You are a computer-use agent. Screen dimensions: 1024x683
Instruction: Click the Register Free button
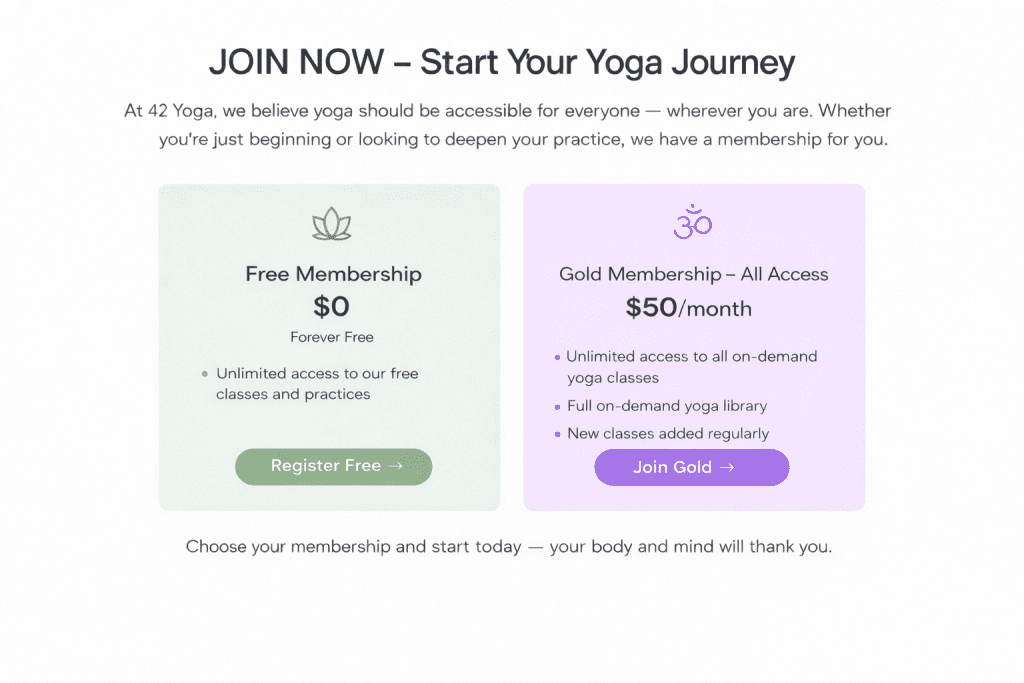(x=333, y=466)
